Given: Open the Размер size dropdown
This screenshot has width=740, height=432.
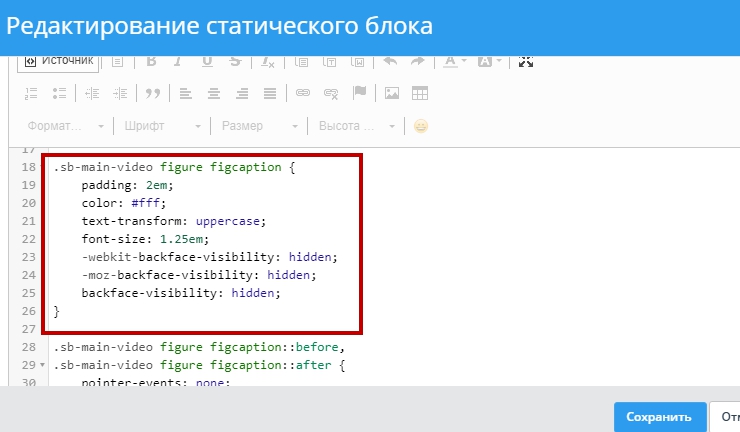Looking at the screenshot, I should click(x=259, y=126).
